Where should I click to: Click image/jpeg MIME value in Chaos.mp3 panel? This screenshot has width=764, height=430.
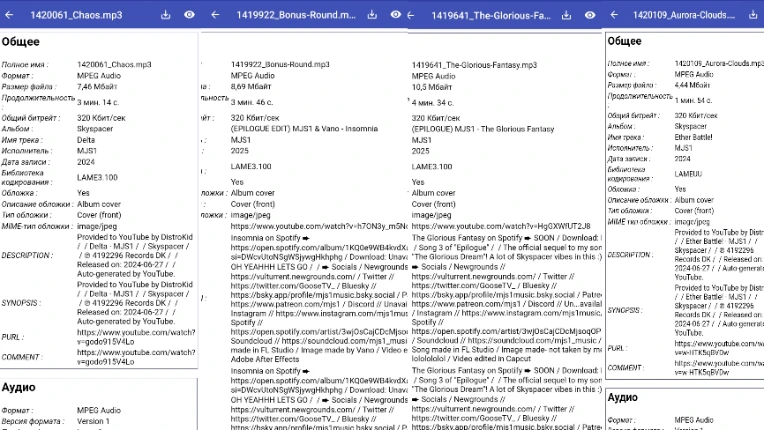coord(97,226)
